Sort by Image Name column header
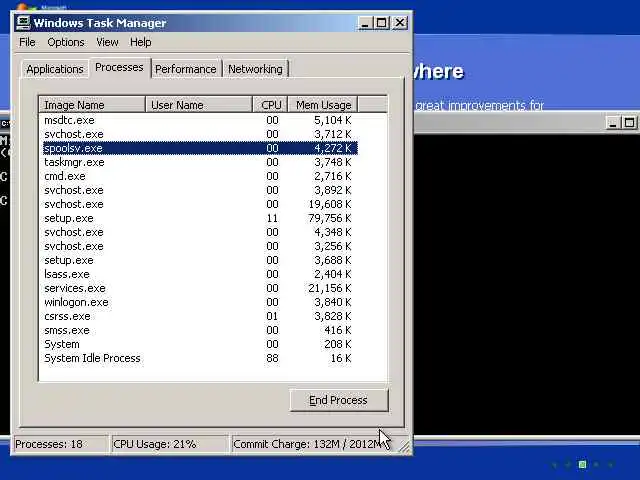 point(92,105)
